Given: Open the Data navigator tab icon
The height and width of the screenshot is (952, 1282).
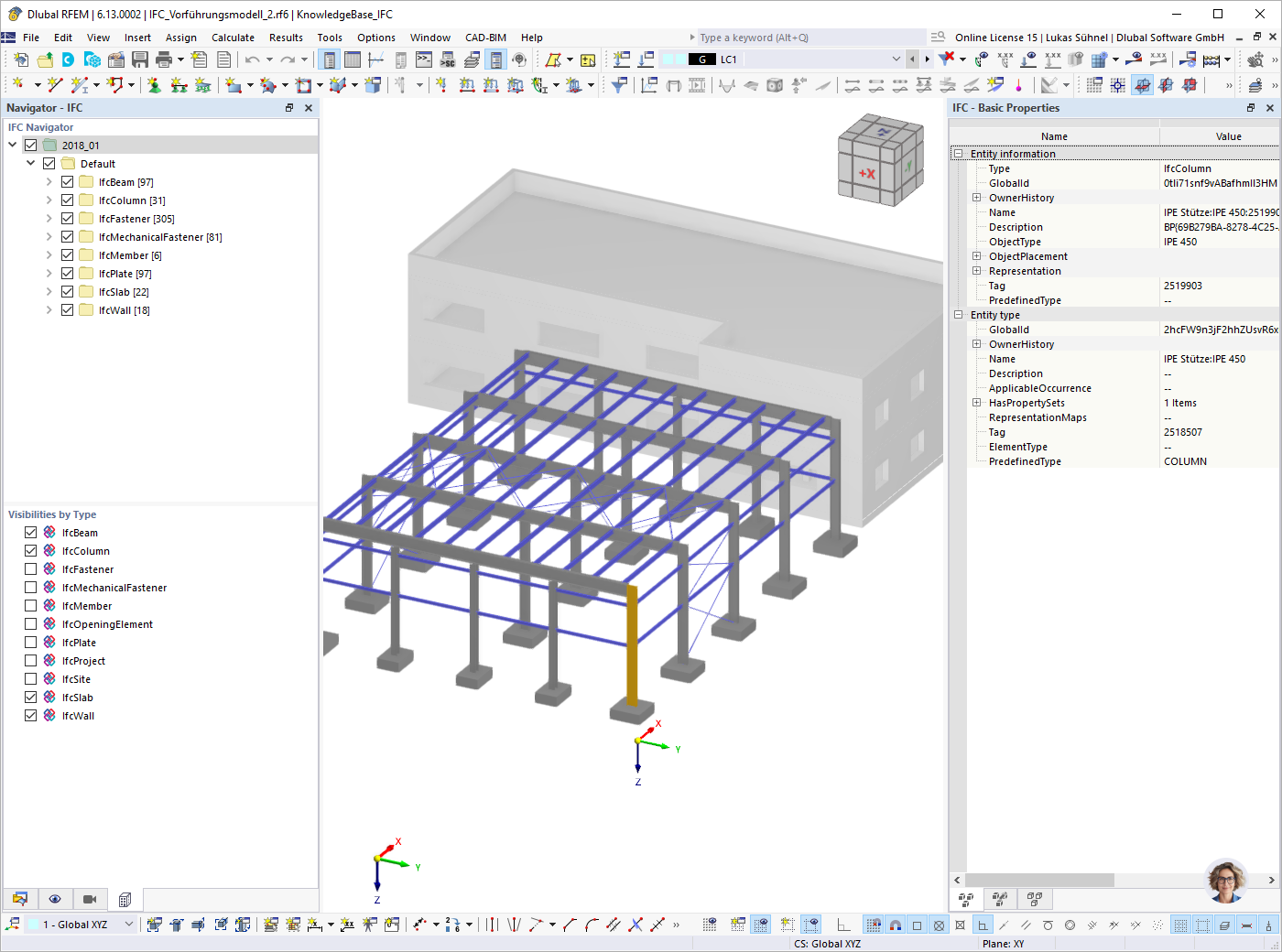Looking at the screenshot, I should tap(20, 899).
